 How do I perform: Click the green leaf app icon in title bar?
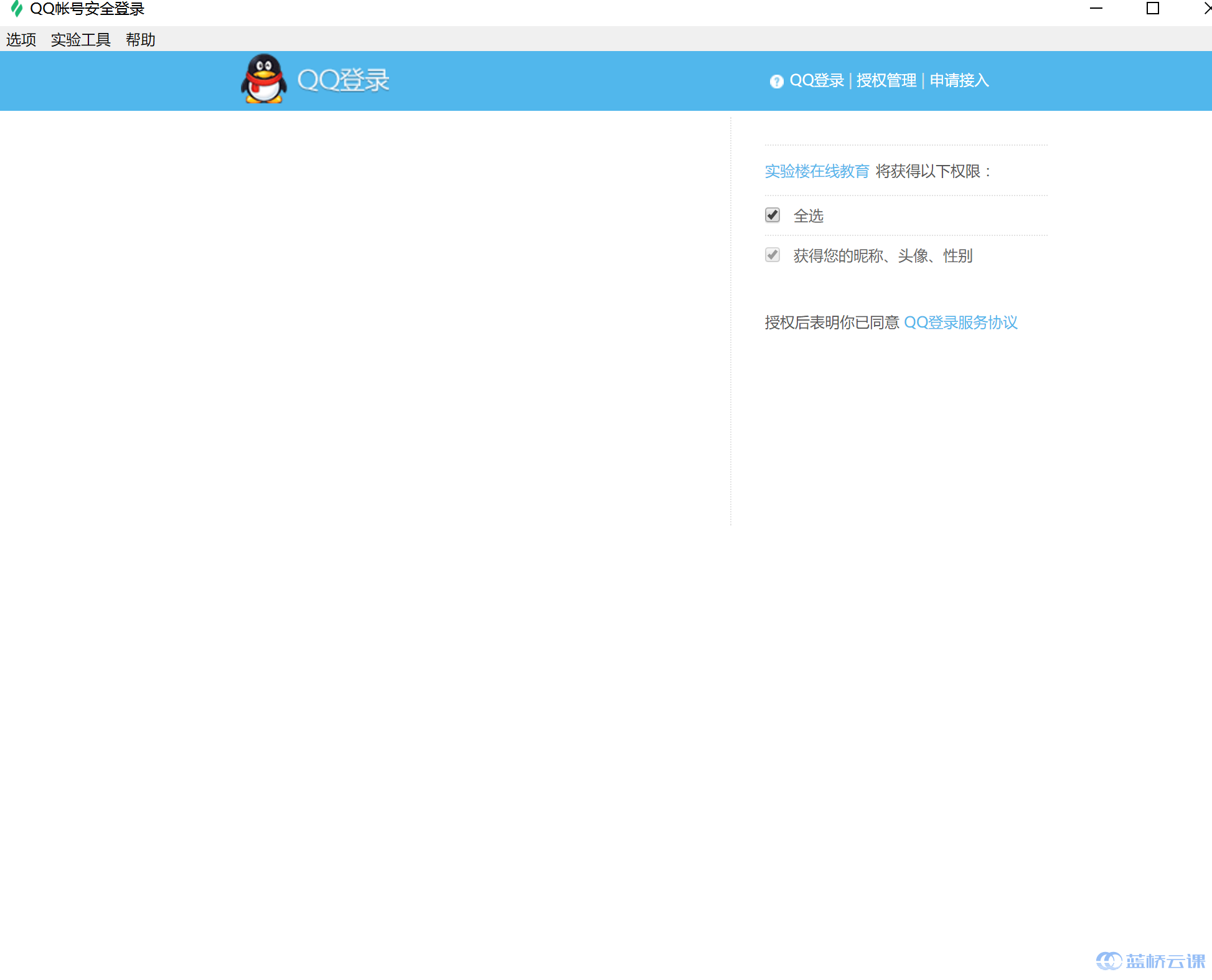pos(17,9)
